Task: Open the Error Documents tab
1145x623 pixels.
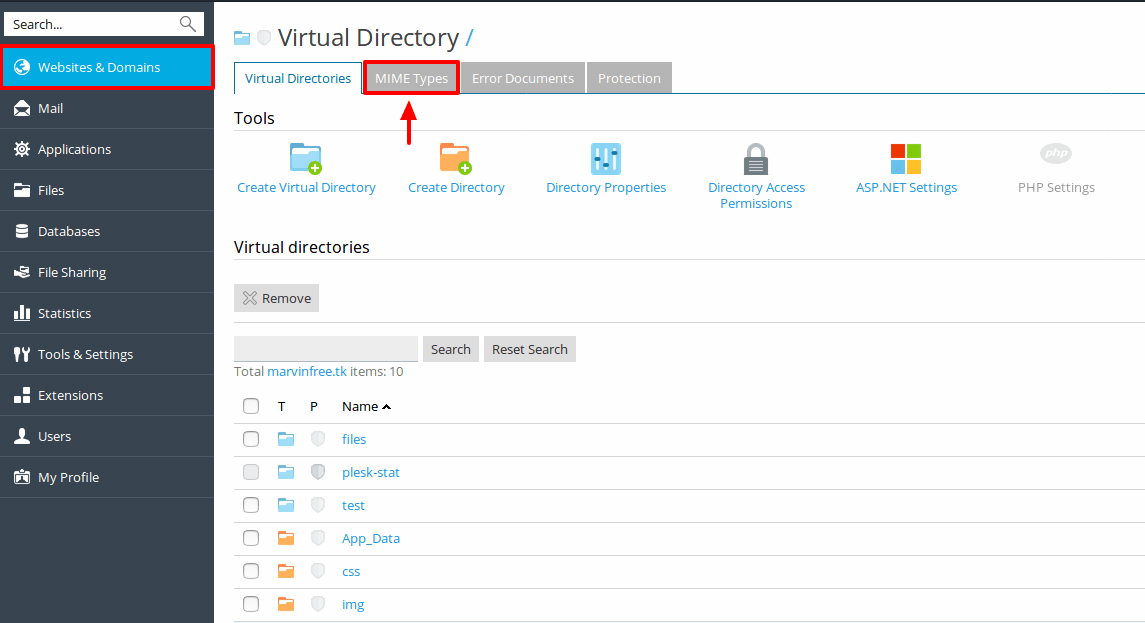Action: [523, 79]
